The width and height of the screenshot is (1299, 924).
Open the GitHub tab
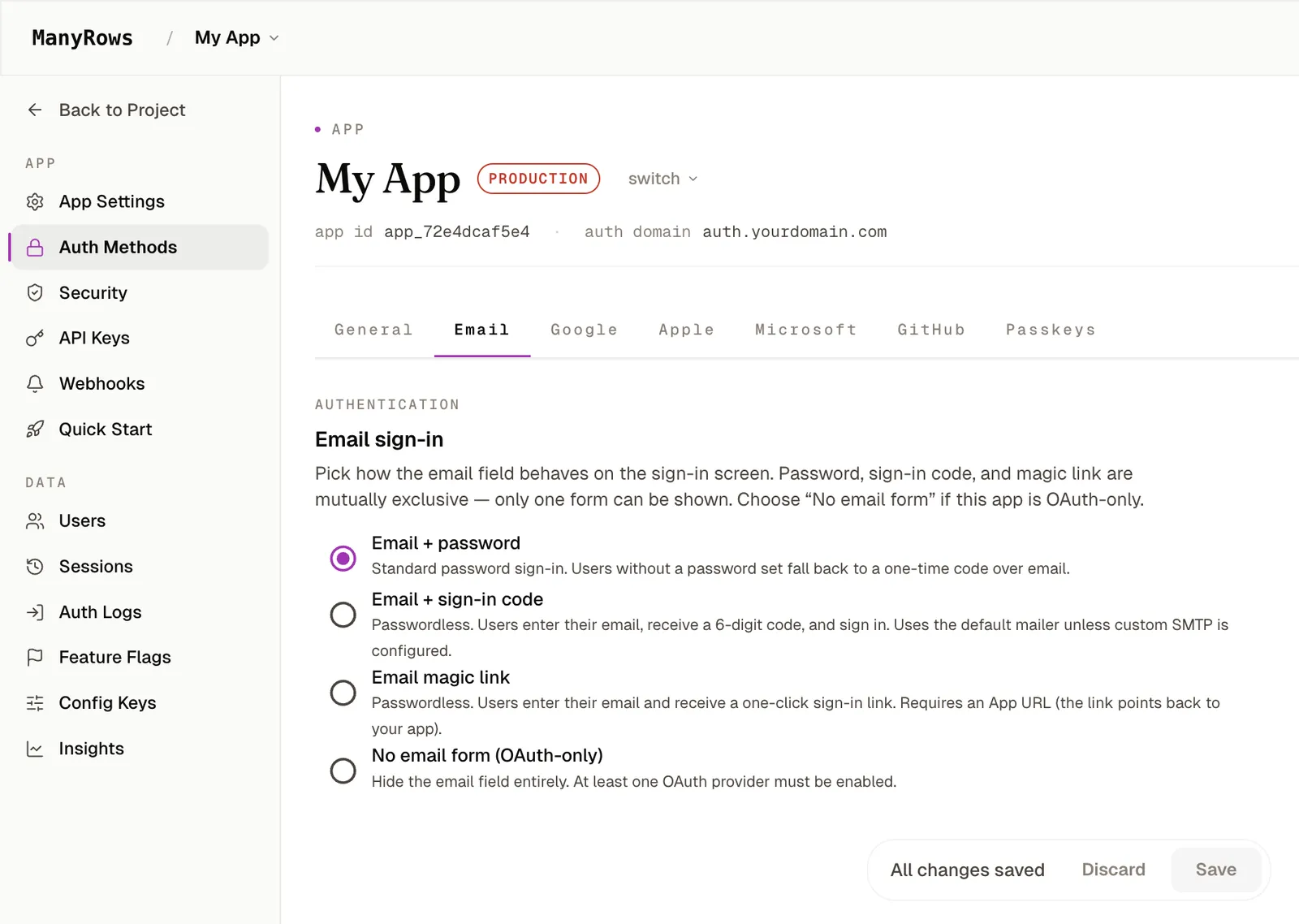pos(930,330)
